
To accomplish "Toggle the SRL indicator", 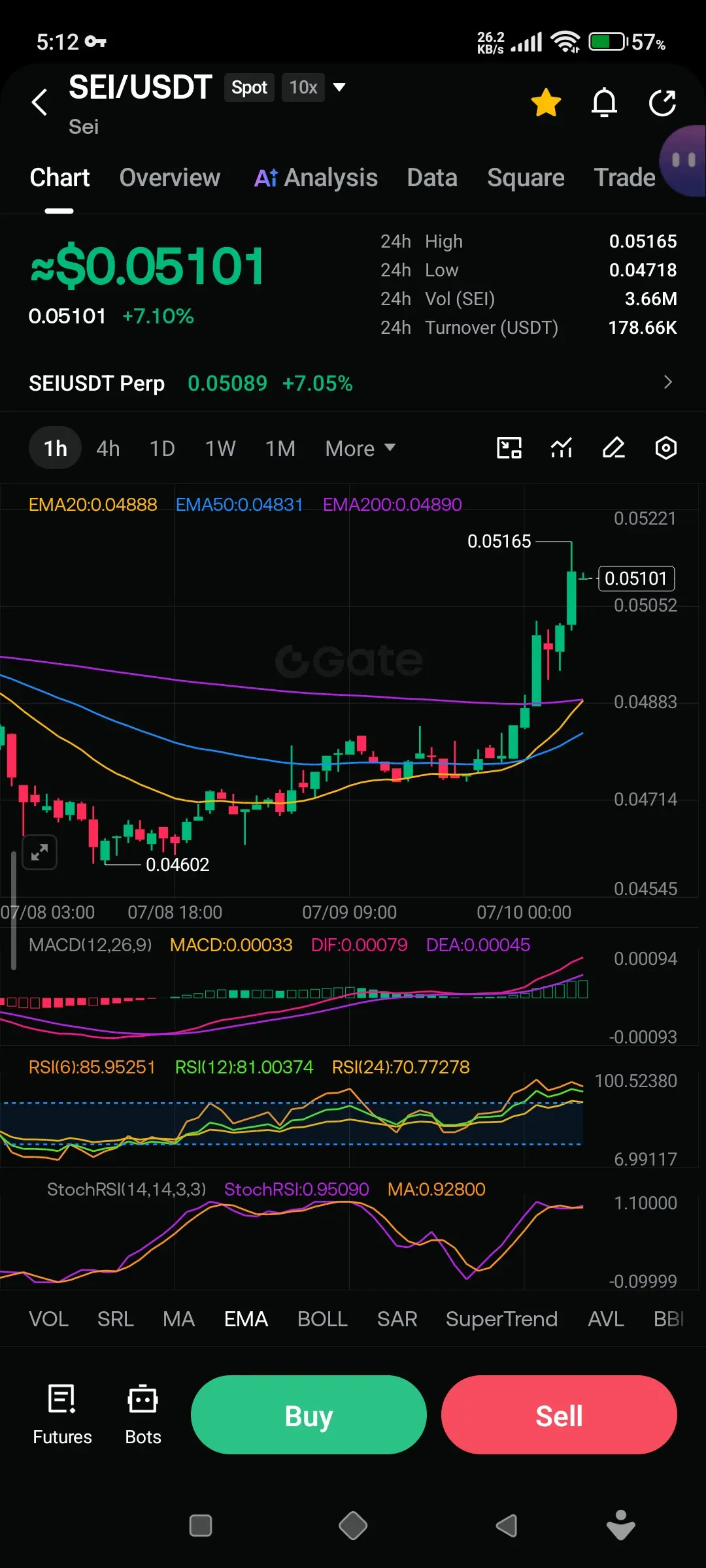I will tap(116, 1319).
